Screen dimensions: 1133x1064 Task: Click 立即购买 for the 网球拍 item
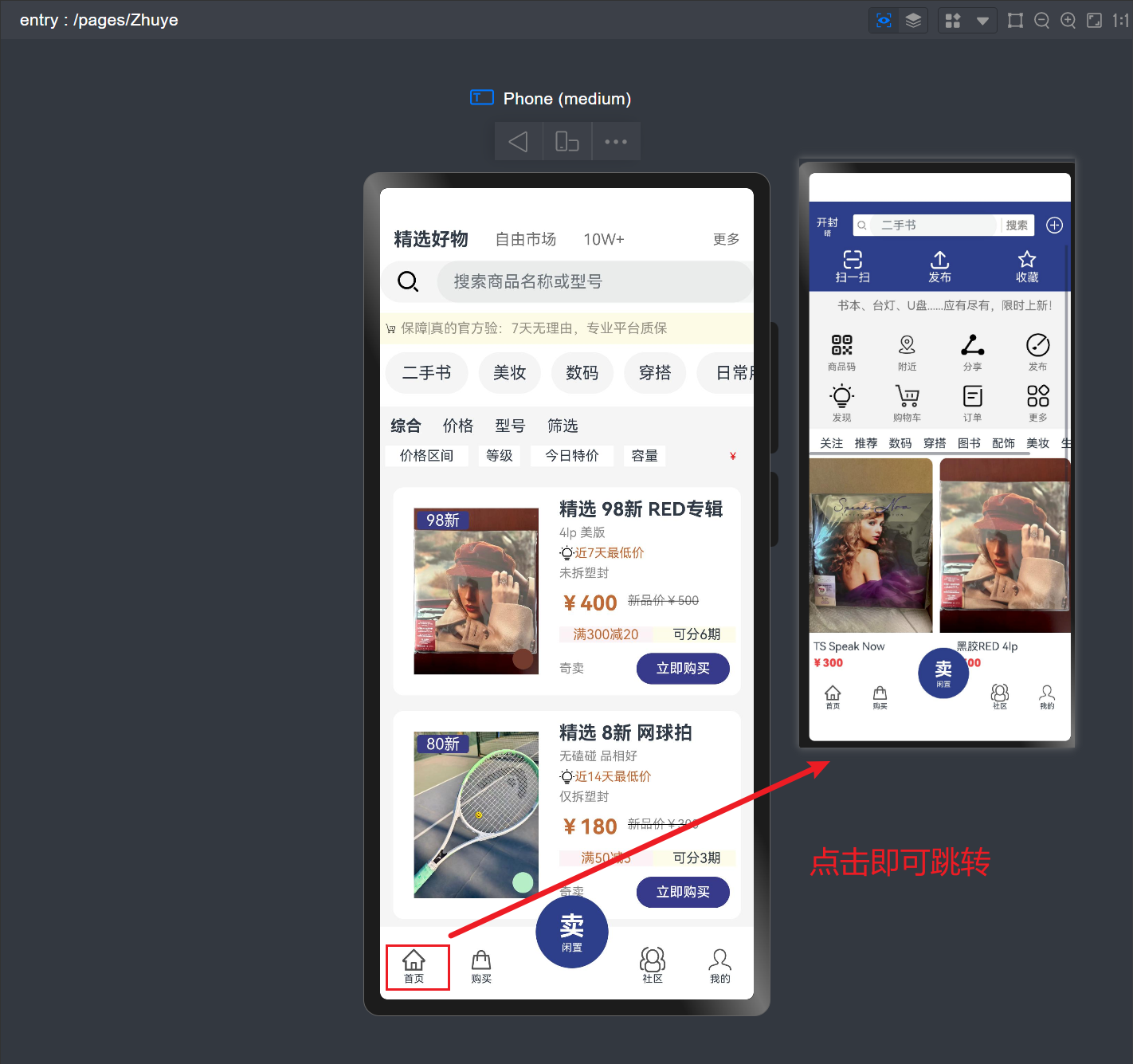(683, 893)
